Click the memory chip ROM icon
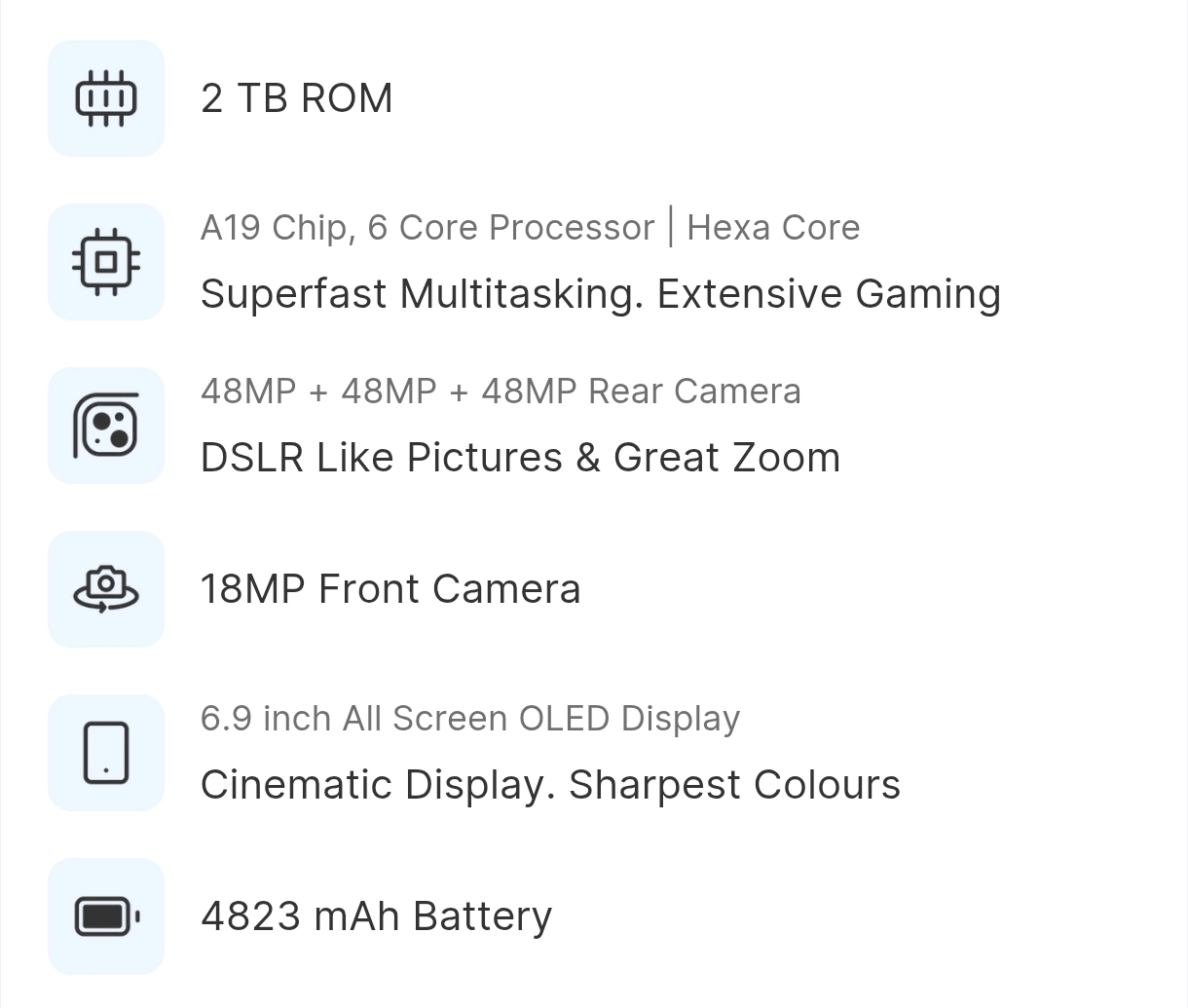This screenshot has width=1188, height=1008. pyautogui.click(x=106, y=98)
